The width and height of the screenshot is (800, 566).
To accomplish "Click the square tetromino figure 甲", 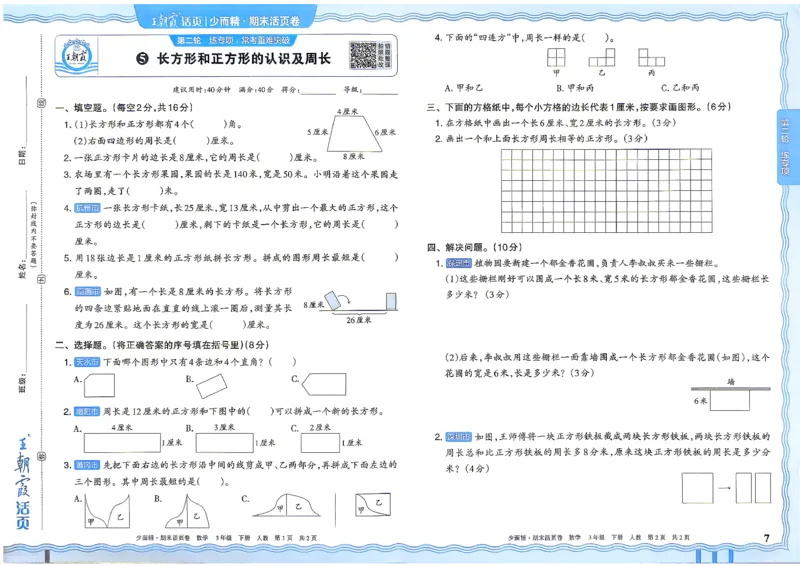I will [x=556, y=57].
